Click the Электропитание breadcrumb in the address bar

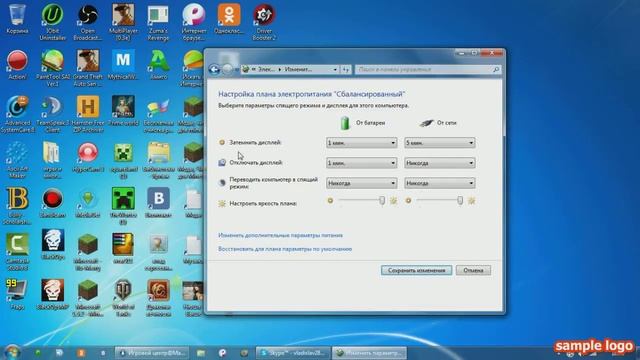coord(267,70)
